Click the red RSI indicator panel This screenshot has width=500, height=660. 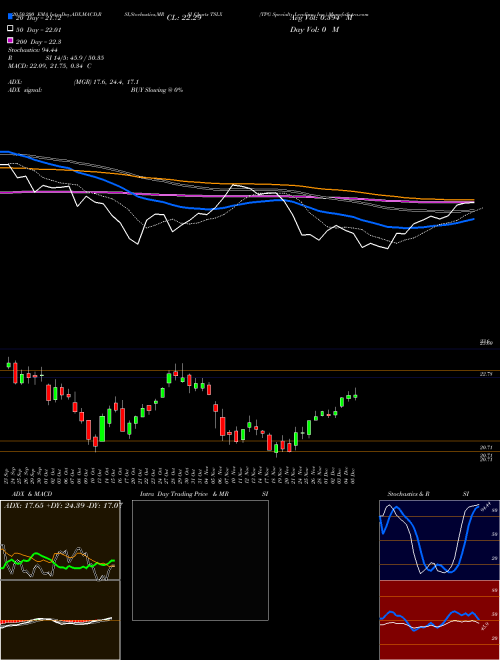tap(439, 620)
